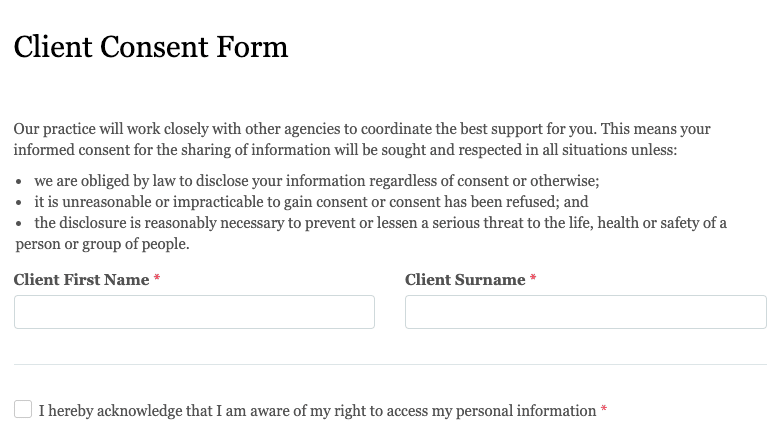Click the bullet dot before "we are obliged"

pyautogui.click(x=20, y=183)
